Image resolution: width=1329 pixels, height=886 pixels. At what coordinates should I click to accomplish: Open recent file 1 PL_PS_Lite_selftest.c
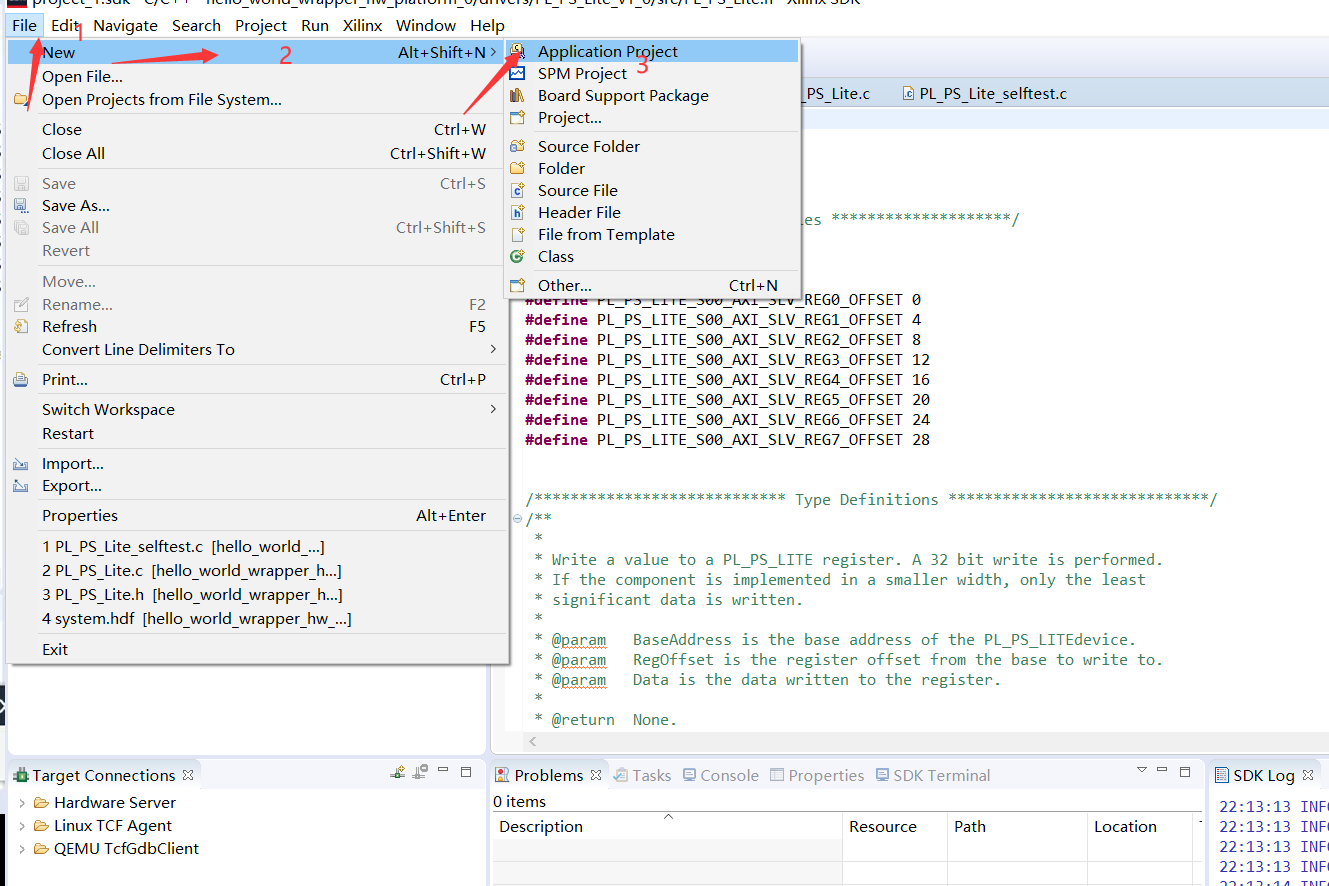[x=257, y=546]
